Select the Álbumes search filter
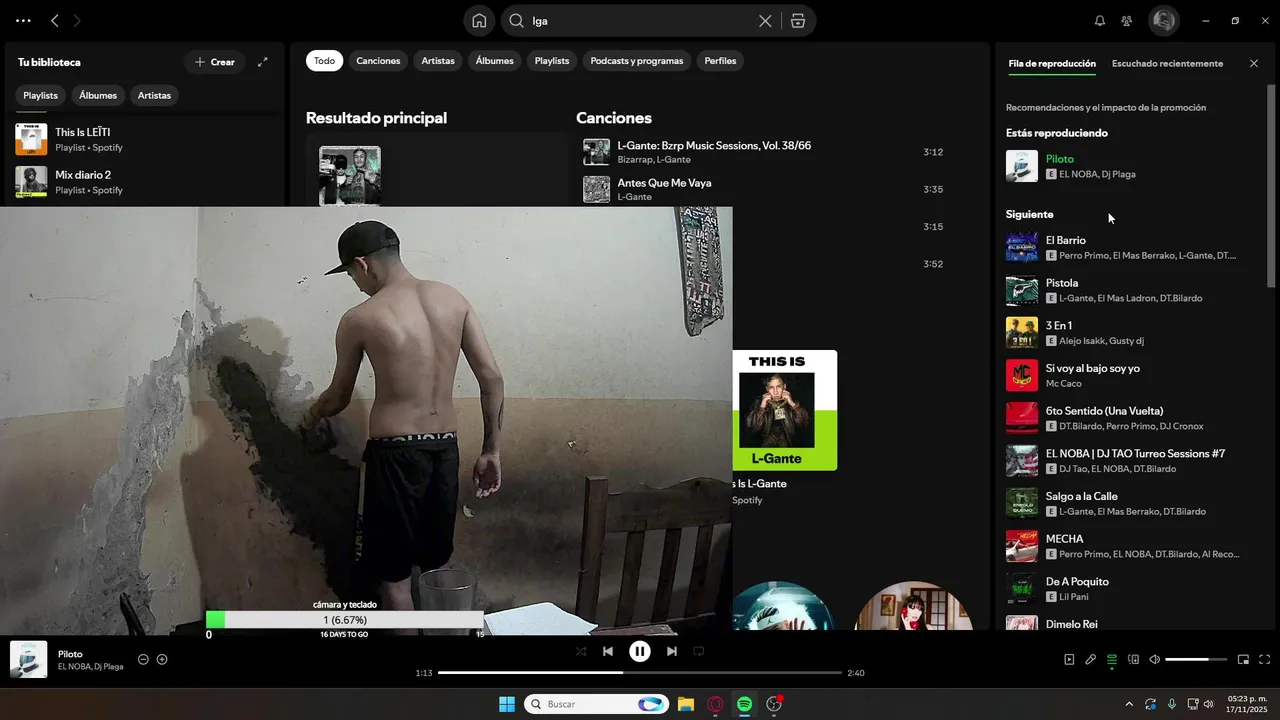This screenshot has height=720, width=1280. click(494, 61)
